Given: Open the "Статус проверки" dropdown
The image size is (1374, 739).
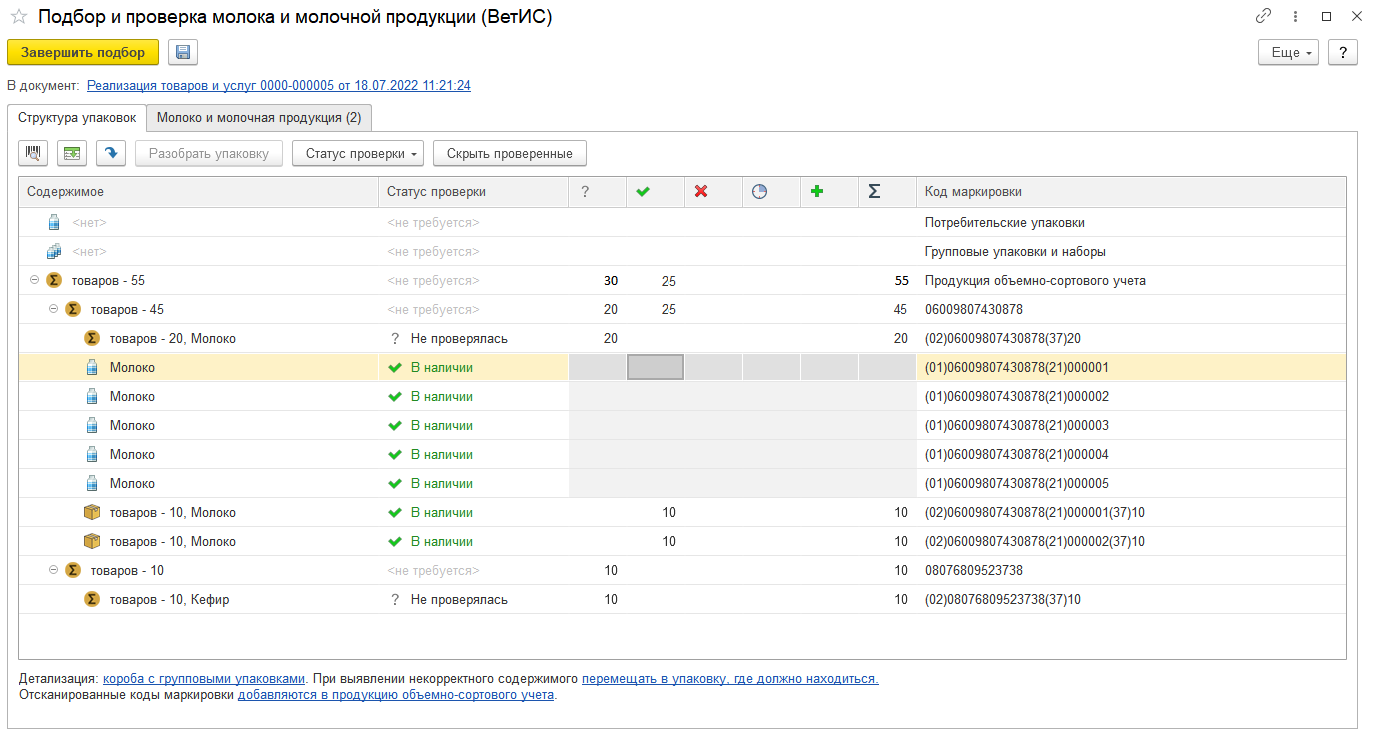Looking at the screenshot, I should coord(358,153).
